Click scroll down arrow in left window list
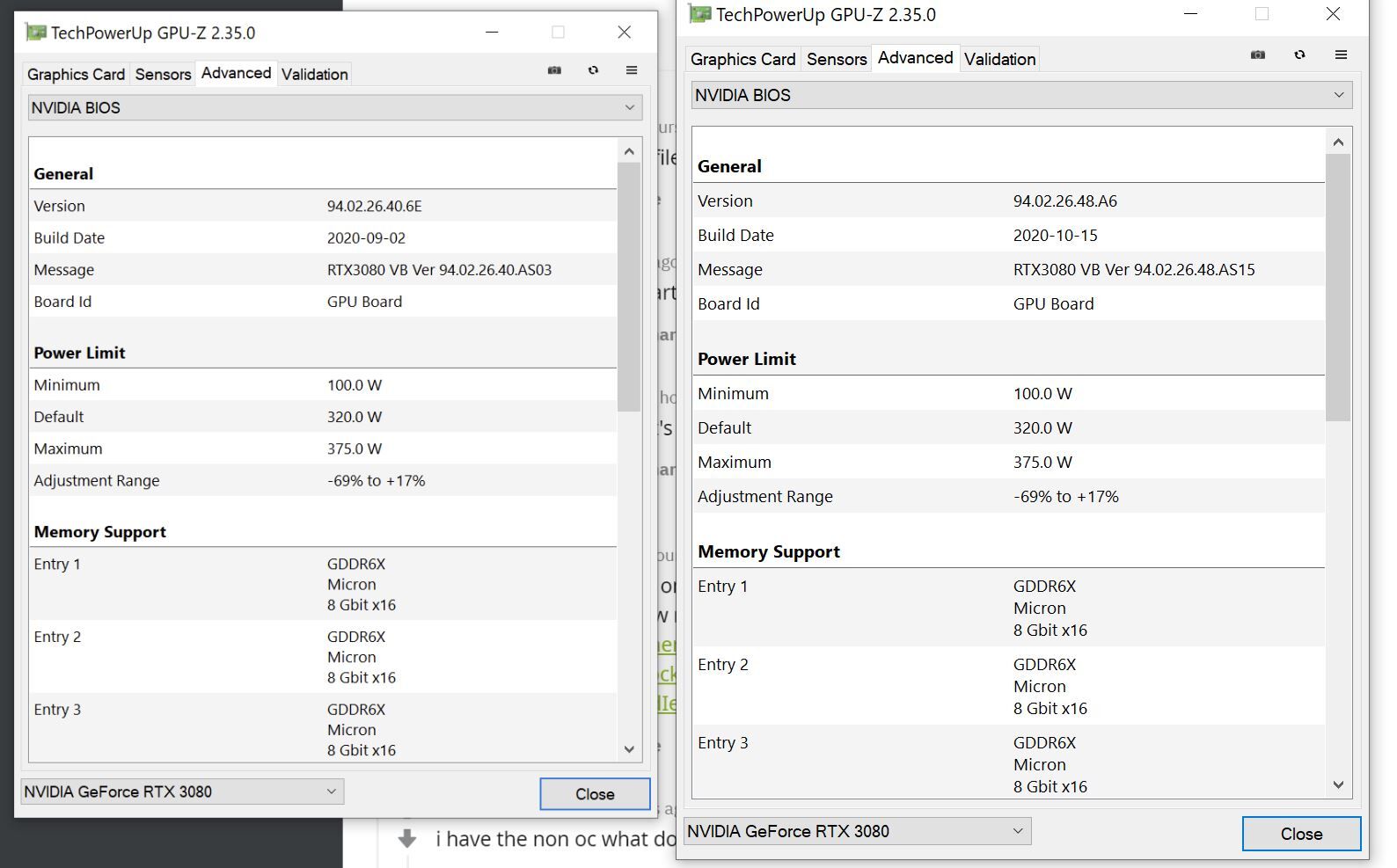The width and height of the screenshot is (1397, 868). (x=629, y=749)
